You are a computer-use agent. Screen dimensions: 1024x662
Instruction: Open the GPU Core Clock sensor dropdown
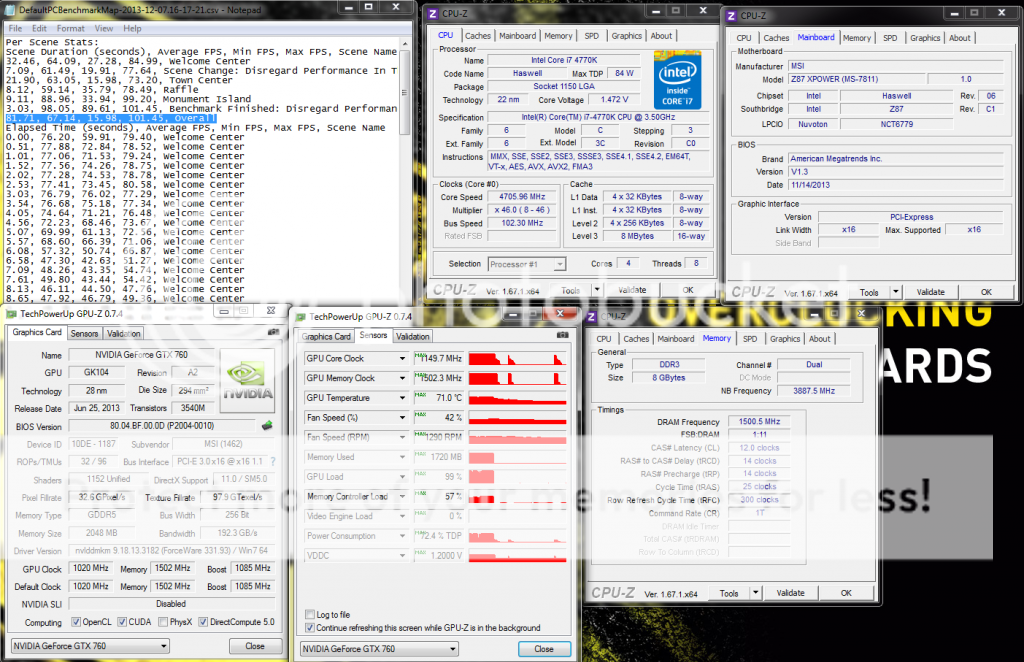[x=402, y=358]
